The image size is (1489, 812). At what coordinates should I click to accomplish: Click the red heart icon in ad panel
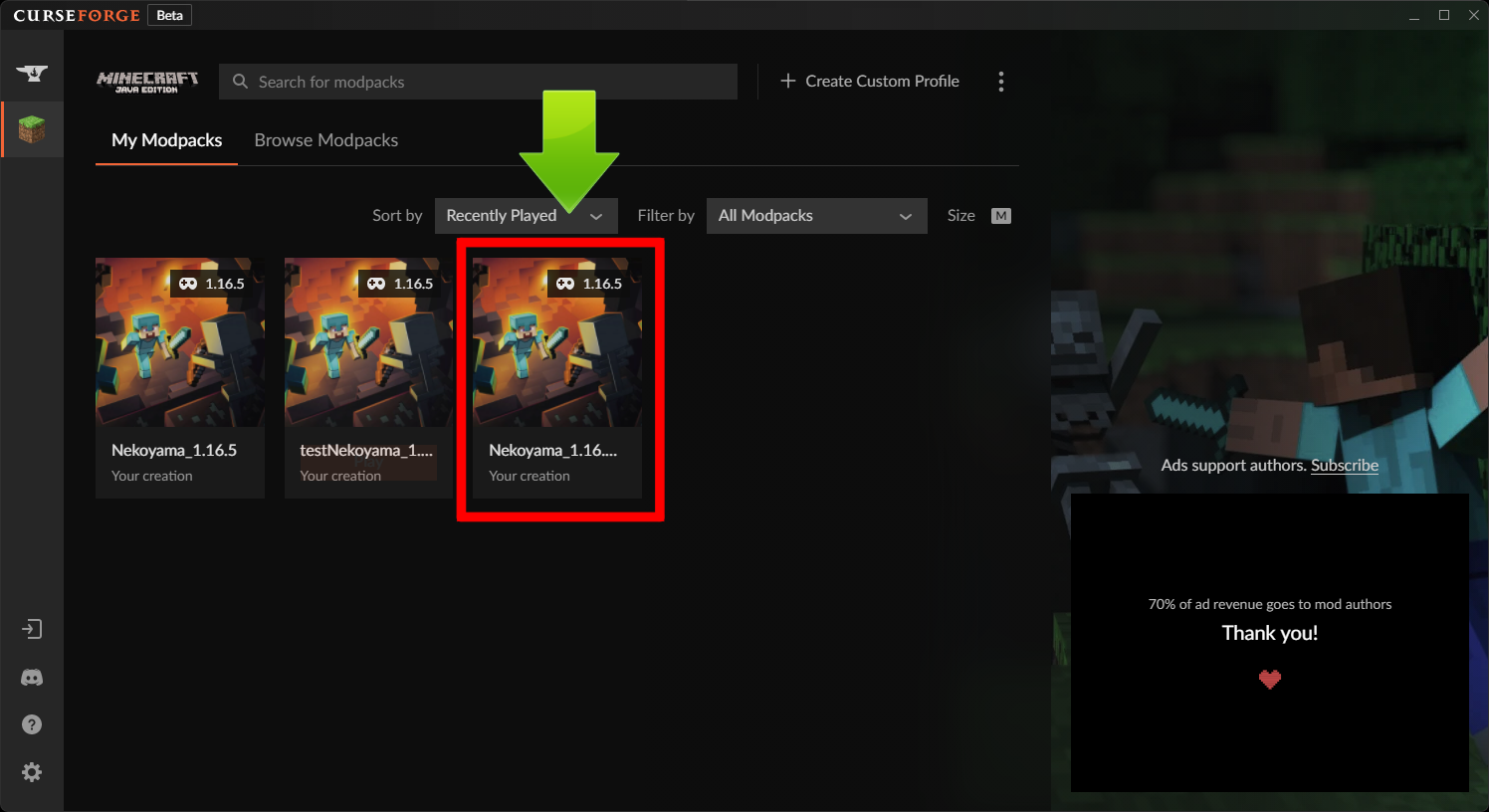click(x=1270, y=680)
